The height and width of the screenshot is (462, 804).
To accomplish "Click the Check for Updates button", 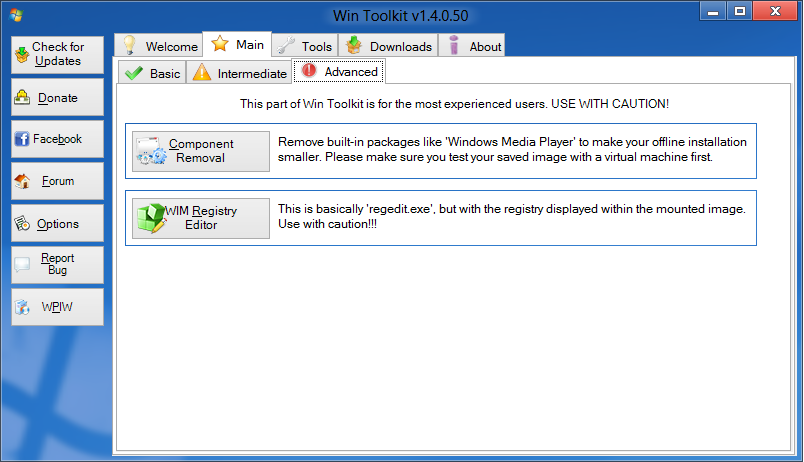I will click(57, 54).
